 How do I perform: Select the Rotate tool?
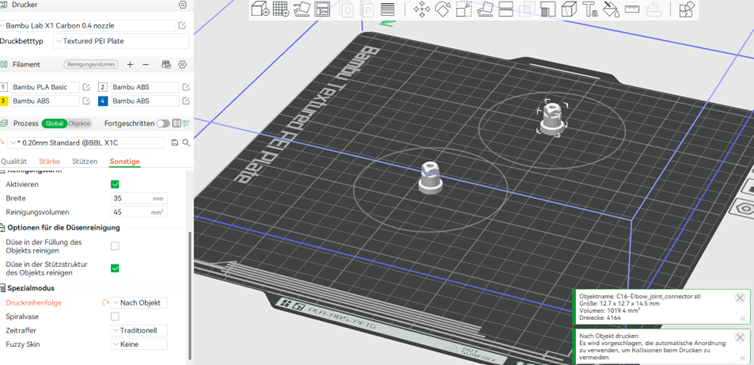443,9
